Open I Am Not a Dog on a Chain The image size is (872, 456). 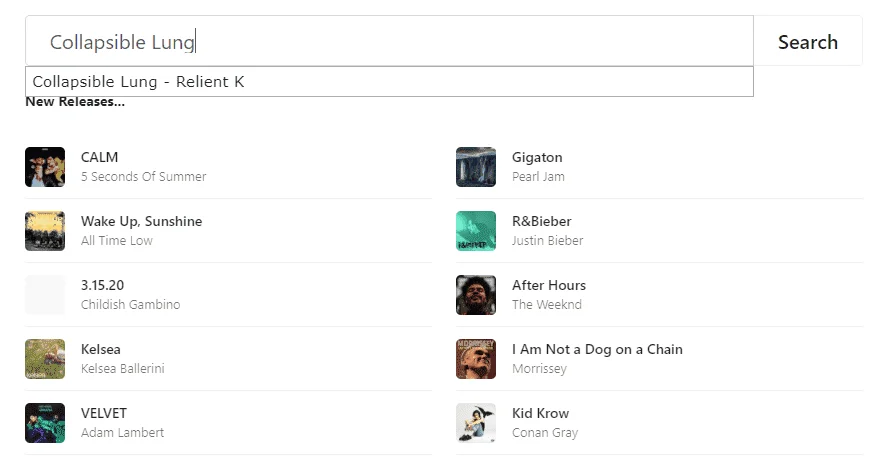coord(597,349)
